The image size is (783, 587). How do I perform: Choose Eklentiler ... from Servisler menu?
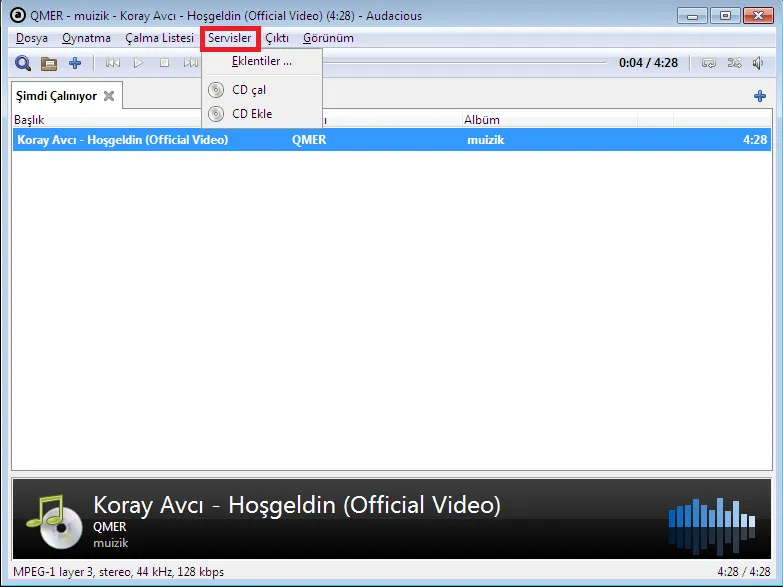(262, 61)
